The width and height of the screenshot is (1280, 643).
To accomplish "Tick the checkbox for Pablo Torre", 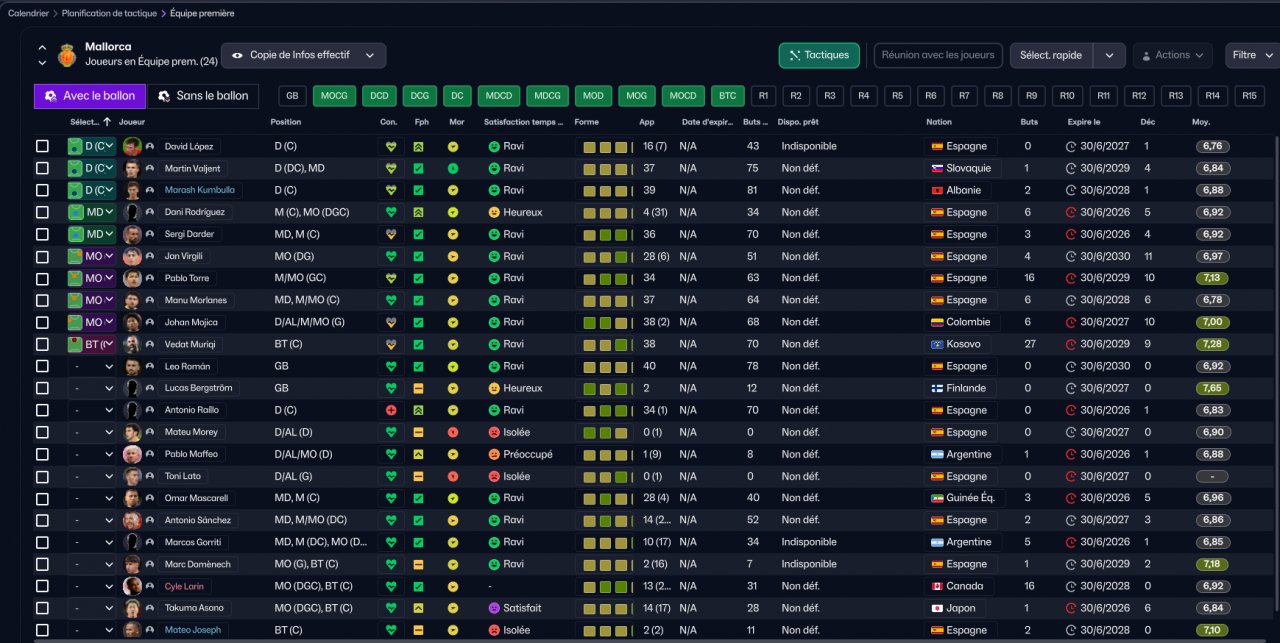I will 42,278.
